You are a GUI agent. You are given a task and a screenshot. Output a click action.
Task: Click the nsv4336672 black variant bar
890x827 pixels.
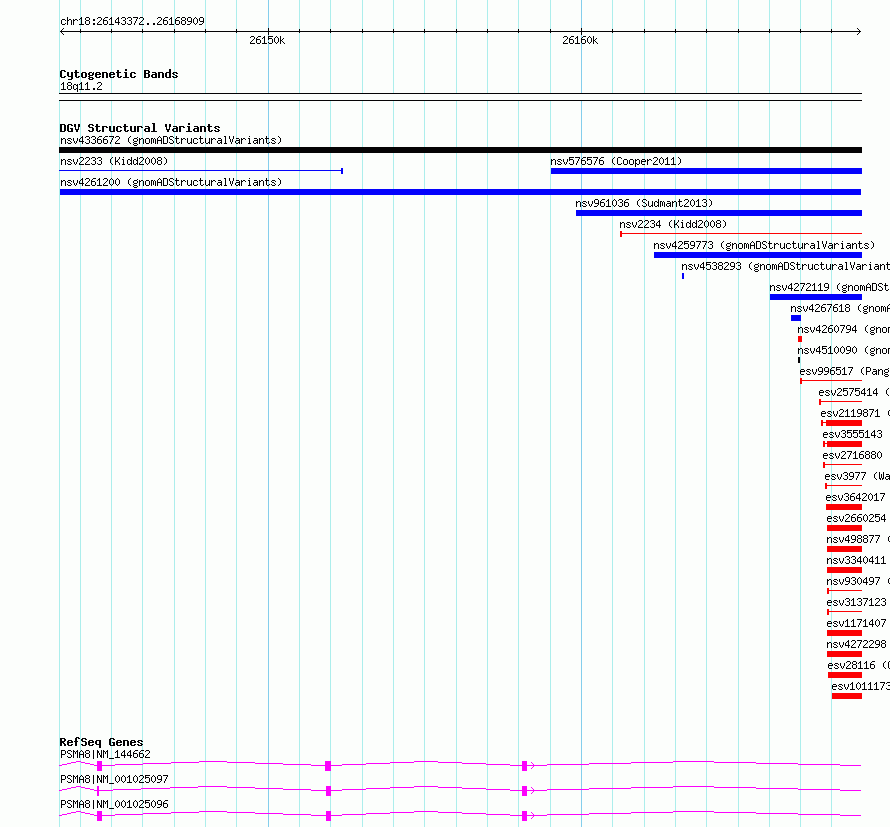(460, 150)
